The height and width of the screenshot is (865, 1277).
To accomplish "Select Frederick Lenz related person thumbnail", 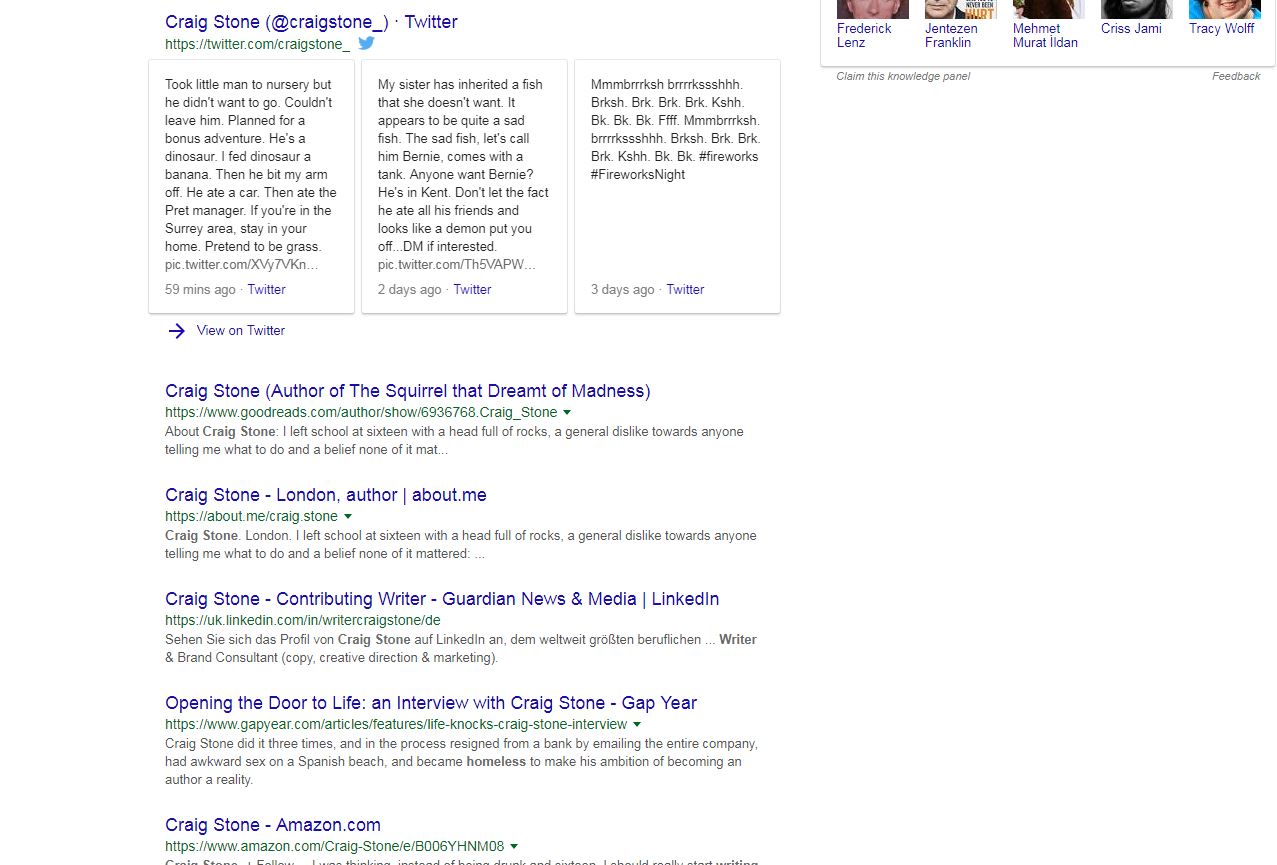I will click(x=873, y=9).
